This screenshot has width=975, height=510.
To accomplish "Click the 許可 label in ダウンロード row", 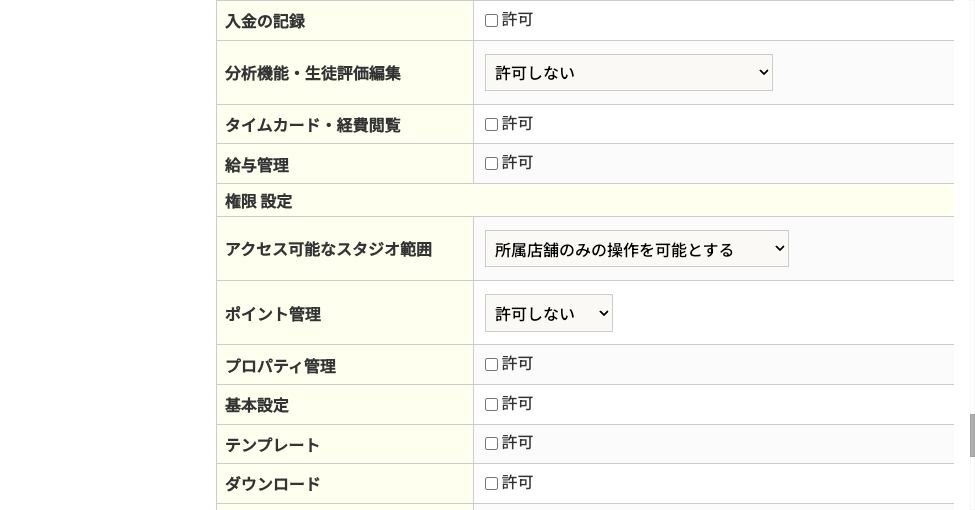I will coord(517,483).
